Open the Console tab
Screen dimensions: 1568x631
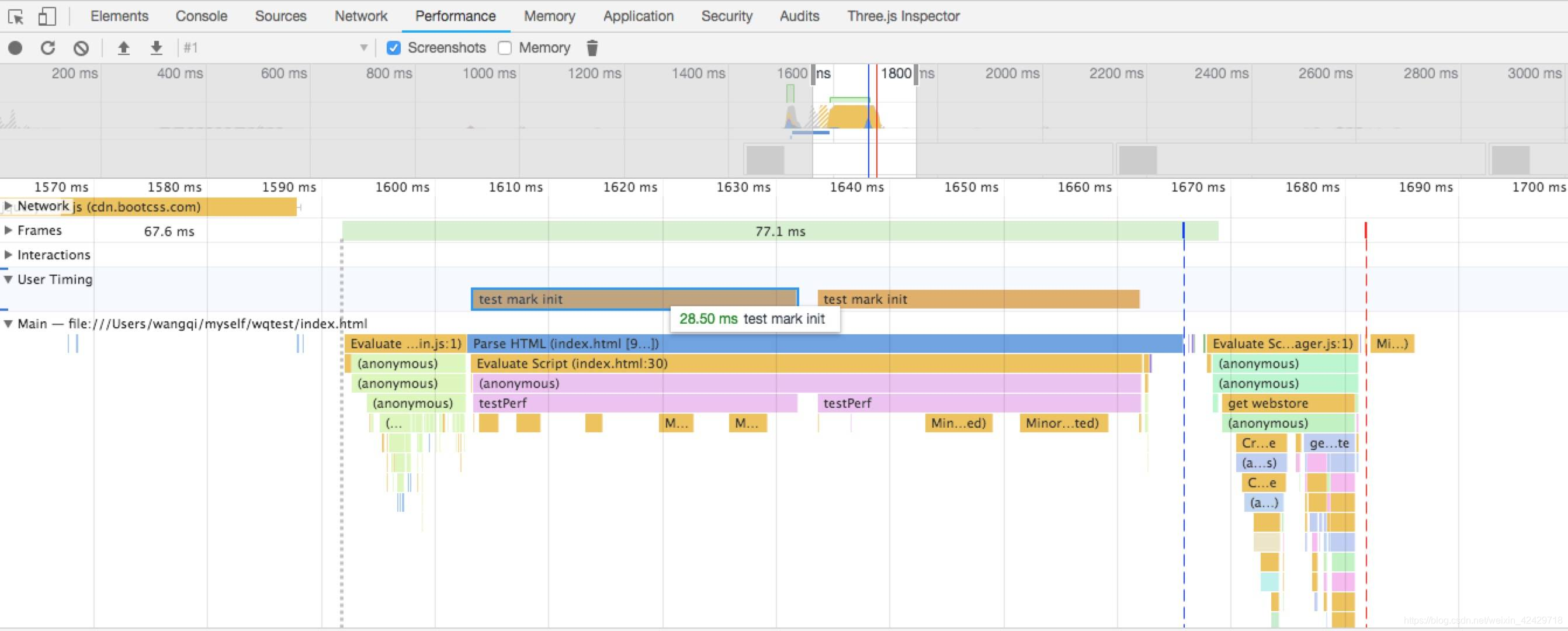point(202,16)
